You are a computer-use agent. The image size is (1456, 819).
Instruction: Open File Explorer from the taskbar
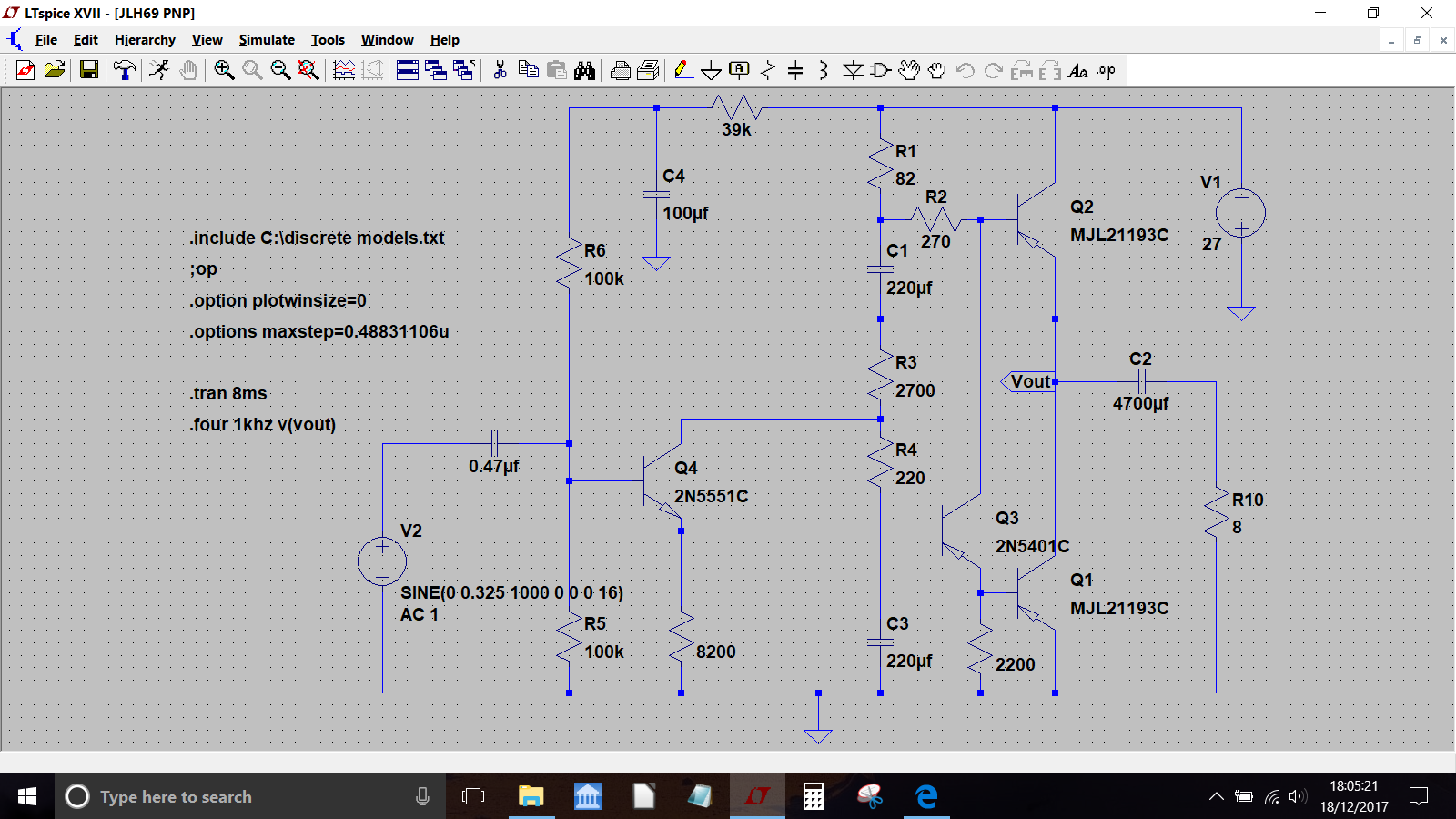(x=531, y=796)
